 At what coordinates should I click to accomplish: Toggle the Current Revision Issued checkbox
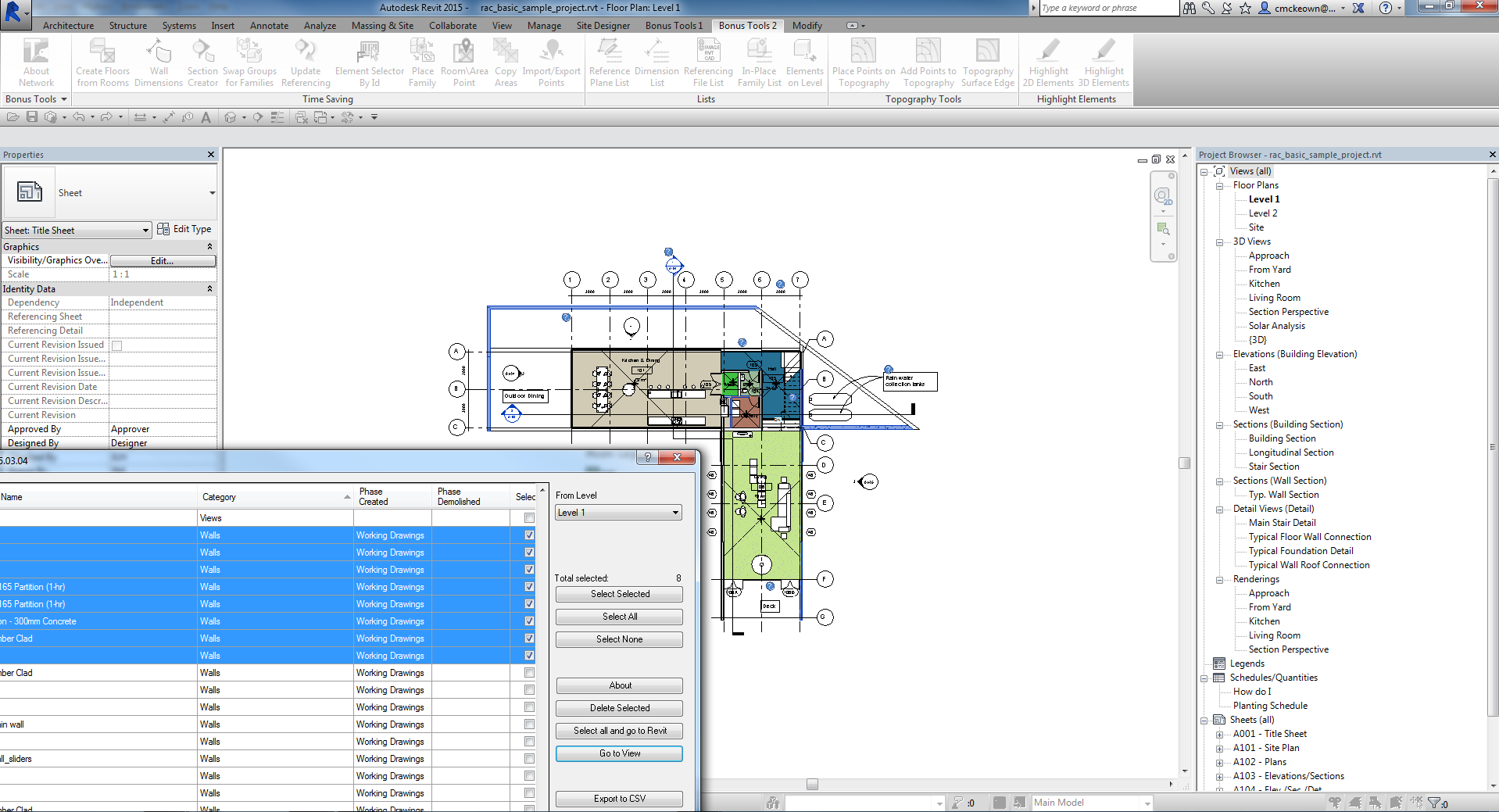tap(116, 345)
